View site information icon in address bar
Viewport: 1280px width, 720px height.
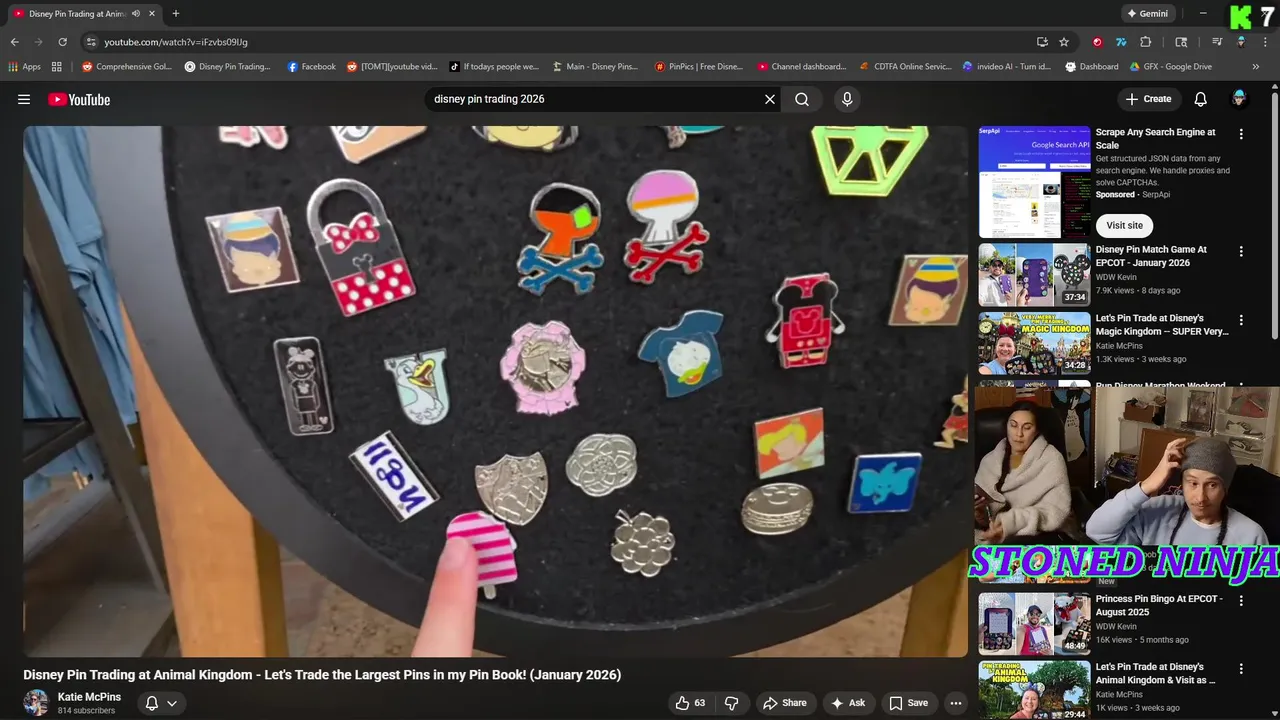click(91, 42)
